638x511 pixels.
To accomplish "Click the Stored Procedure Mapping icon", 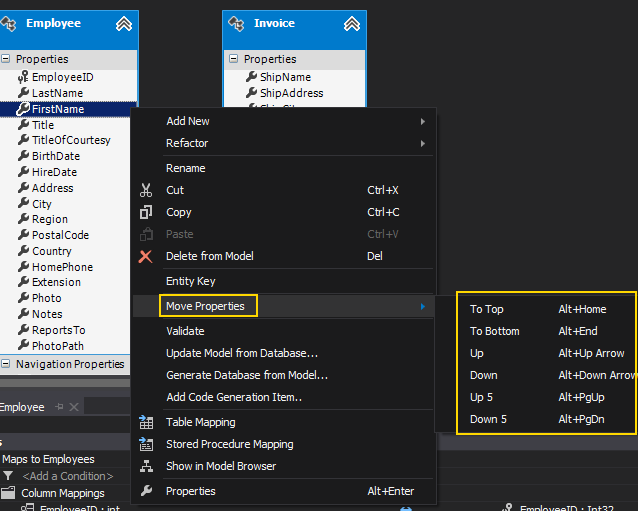I will click(x=146, y=445).
